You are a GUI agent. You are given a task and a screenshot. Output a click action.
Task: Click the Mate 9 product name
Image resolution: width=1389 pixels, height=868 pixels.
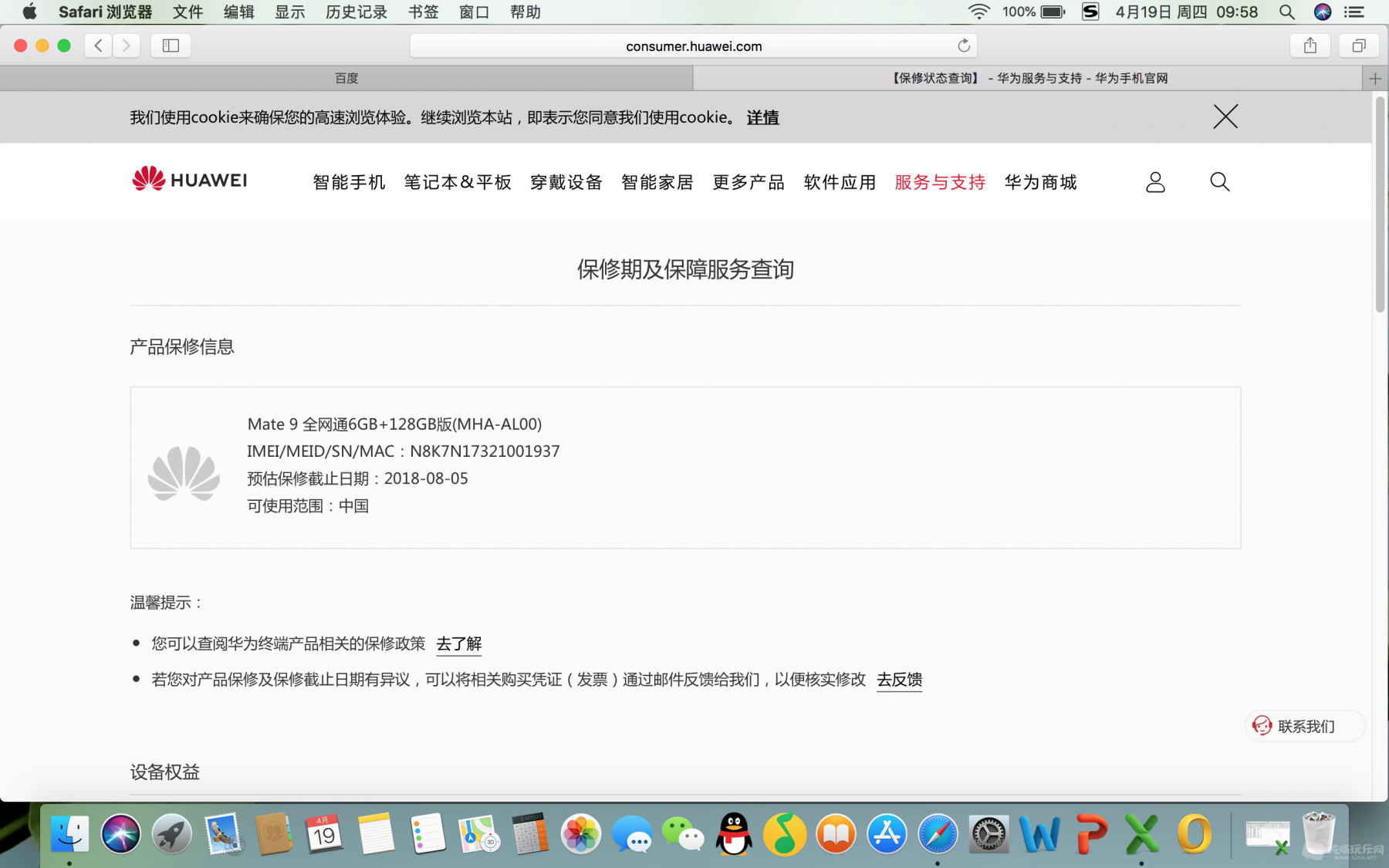(394, 424)
